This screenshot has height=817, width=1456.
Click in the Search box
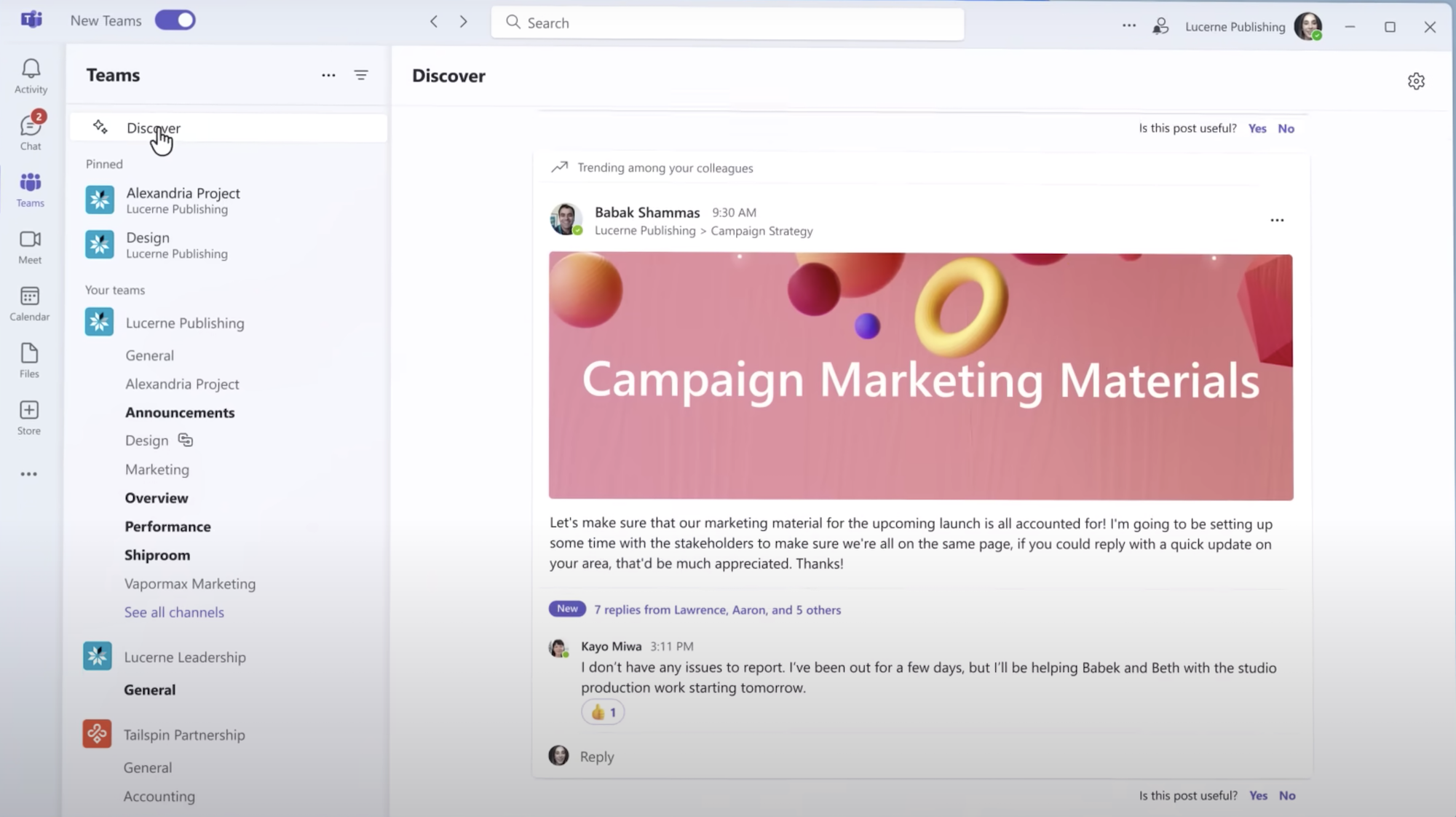[727, 23]
